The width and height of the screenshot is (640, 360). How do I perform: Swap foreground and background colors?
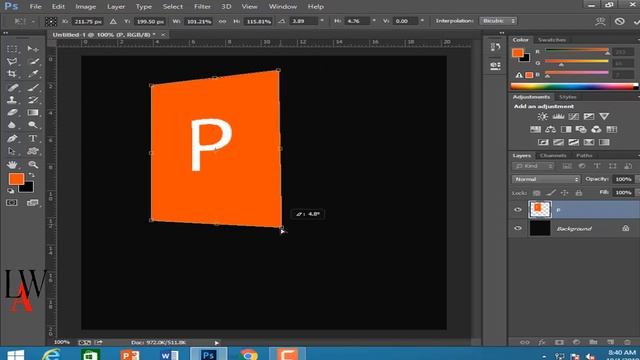coord(31,175)
